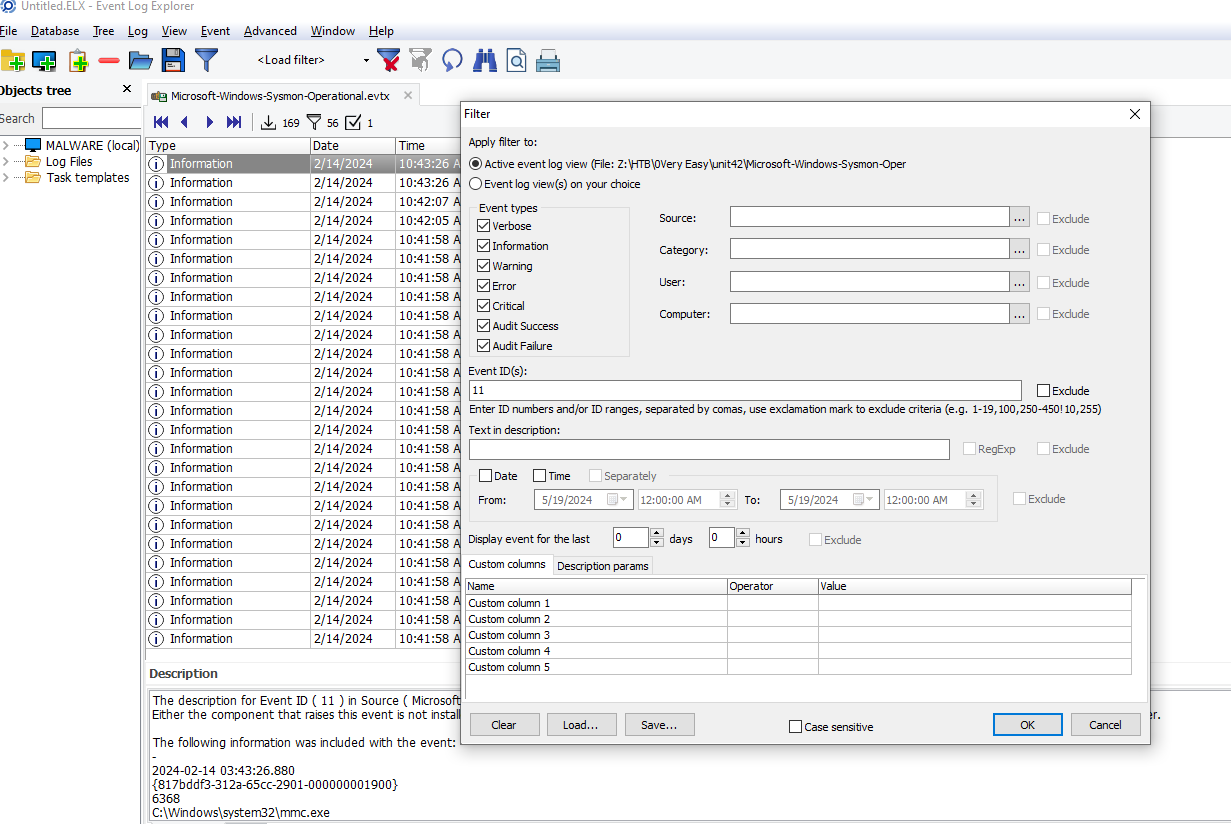The image size is (1231, 824).
Task: Click the Clear button in Filter dialog
Action: click(x=504, y=725)
